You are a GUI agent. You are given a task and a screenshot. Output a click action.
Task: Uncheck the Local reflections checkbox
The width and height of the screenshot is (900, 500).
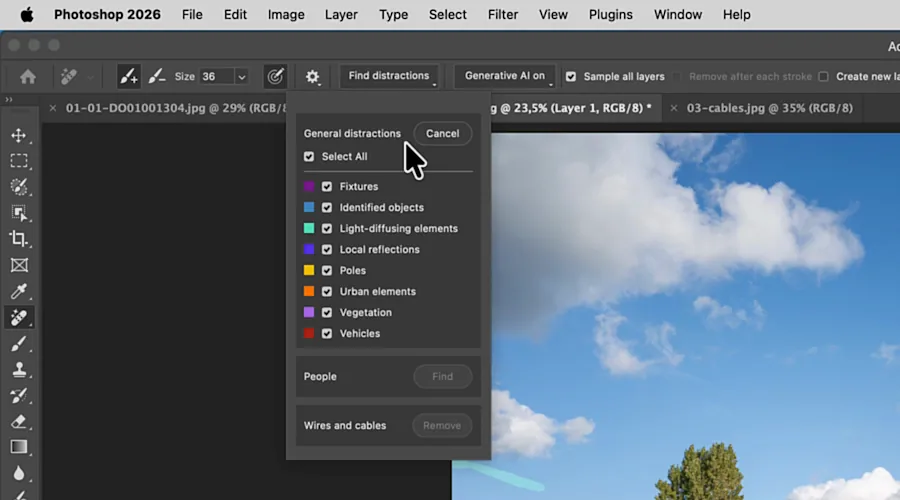coord(327,250)
